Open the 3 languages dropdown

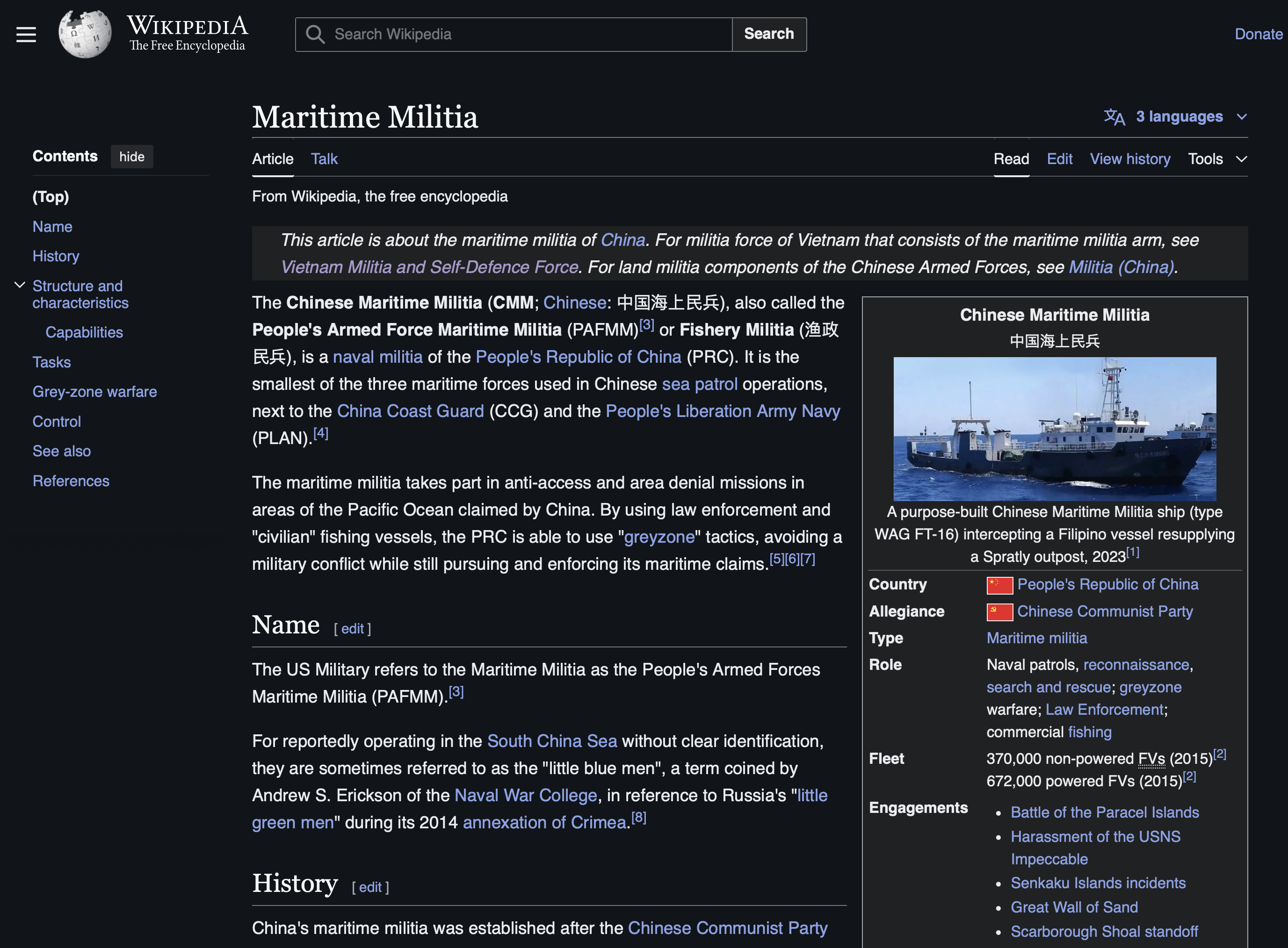click(x=1175, y=116)
